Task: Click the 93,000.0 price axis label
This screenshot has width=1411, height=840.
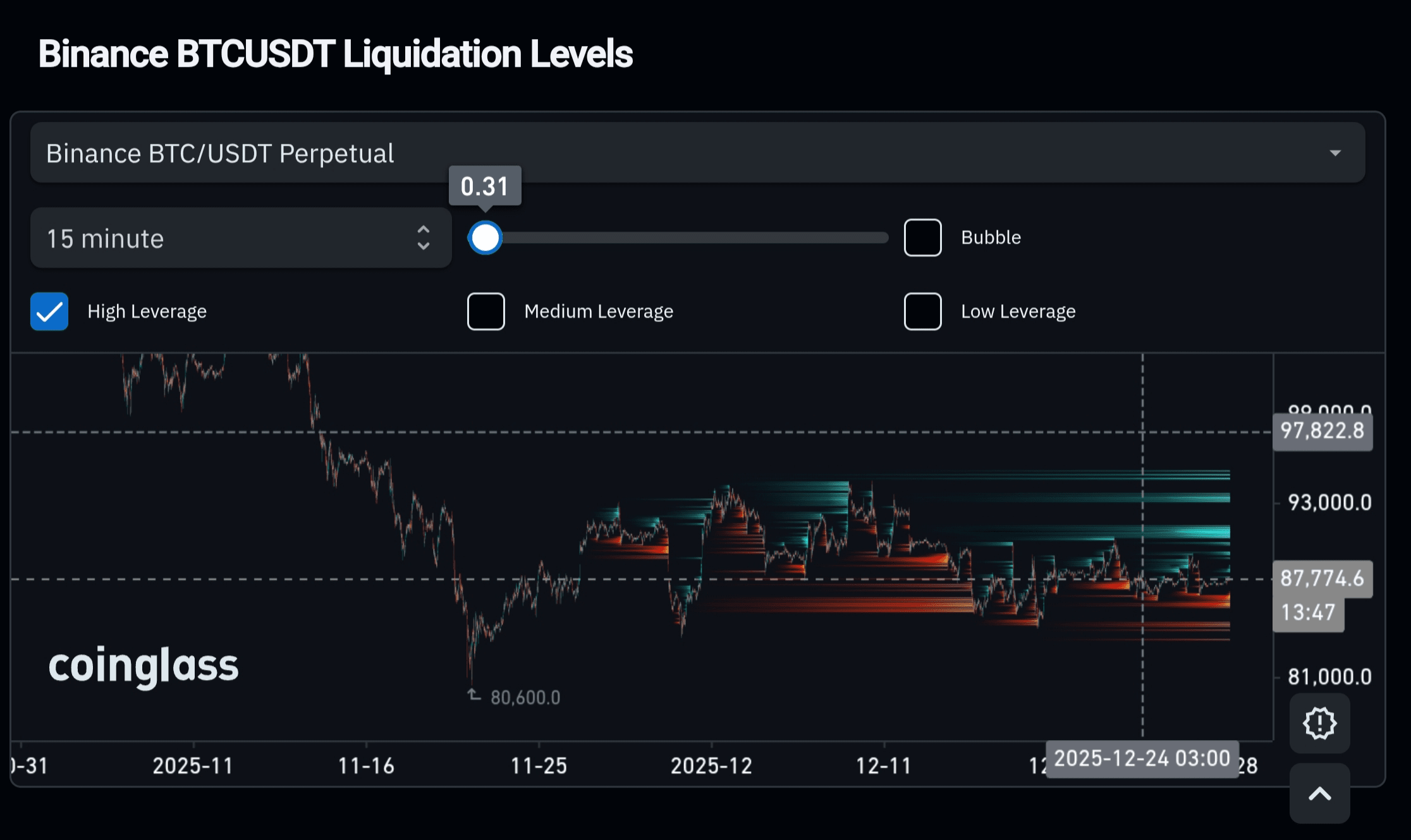Action: click(x=1329, y=502)
